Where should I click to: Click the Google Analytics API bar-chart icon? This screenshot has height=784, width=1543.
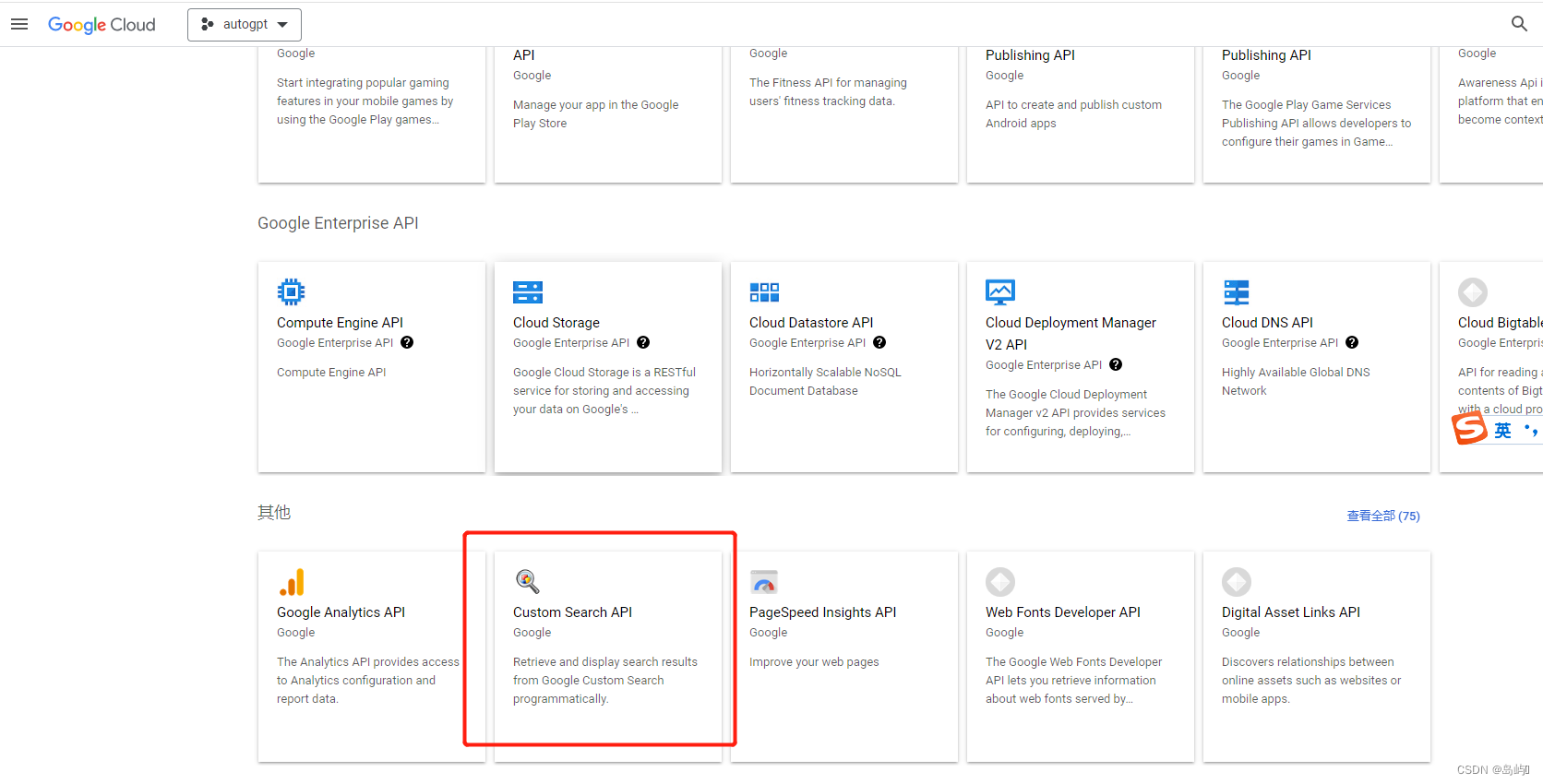(x=292, y=582)
